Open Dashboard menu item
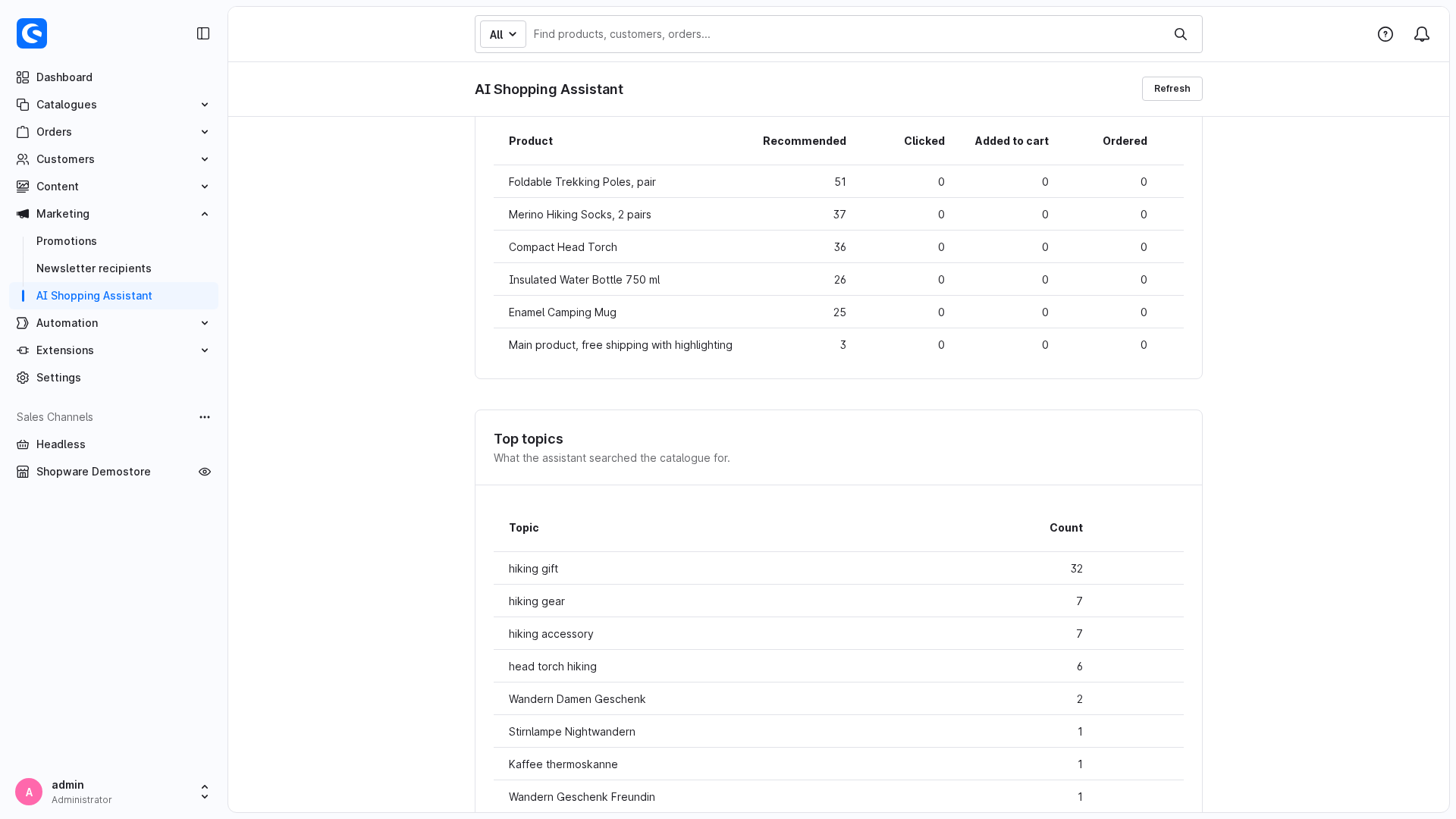1456x819 pixels. pos(114,77)
